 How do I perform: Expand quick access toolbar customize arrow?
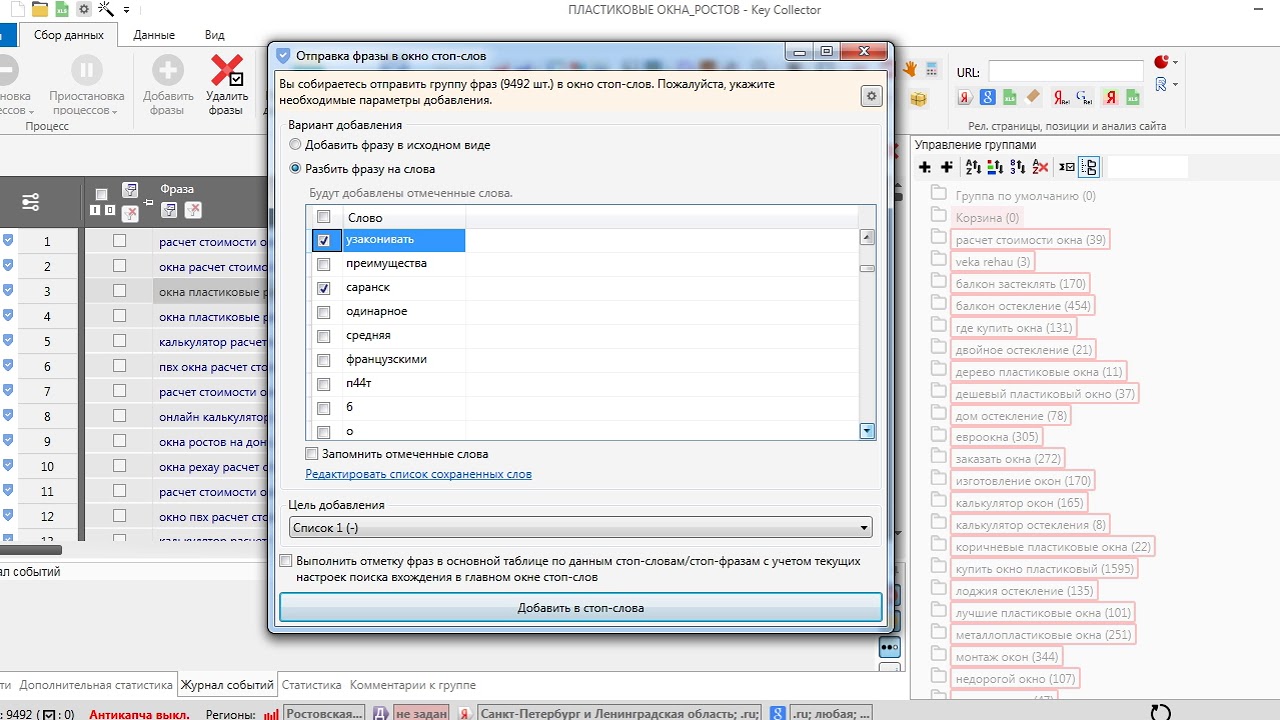[127, 9]
